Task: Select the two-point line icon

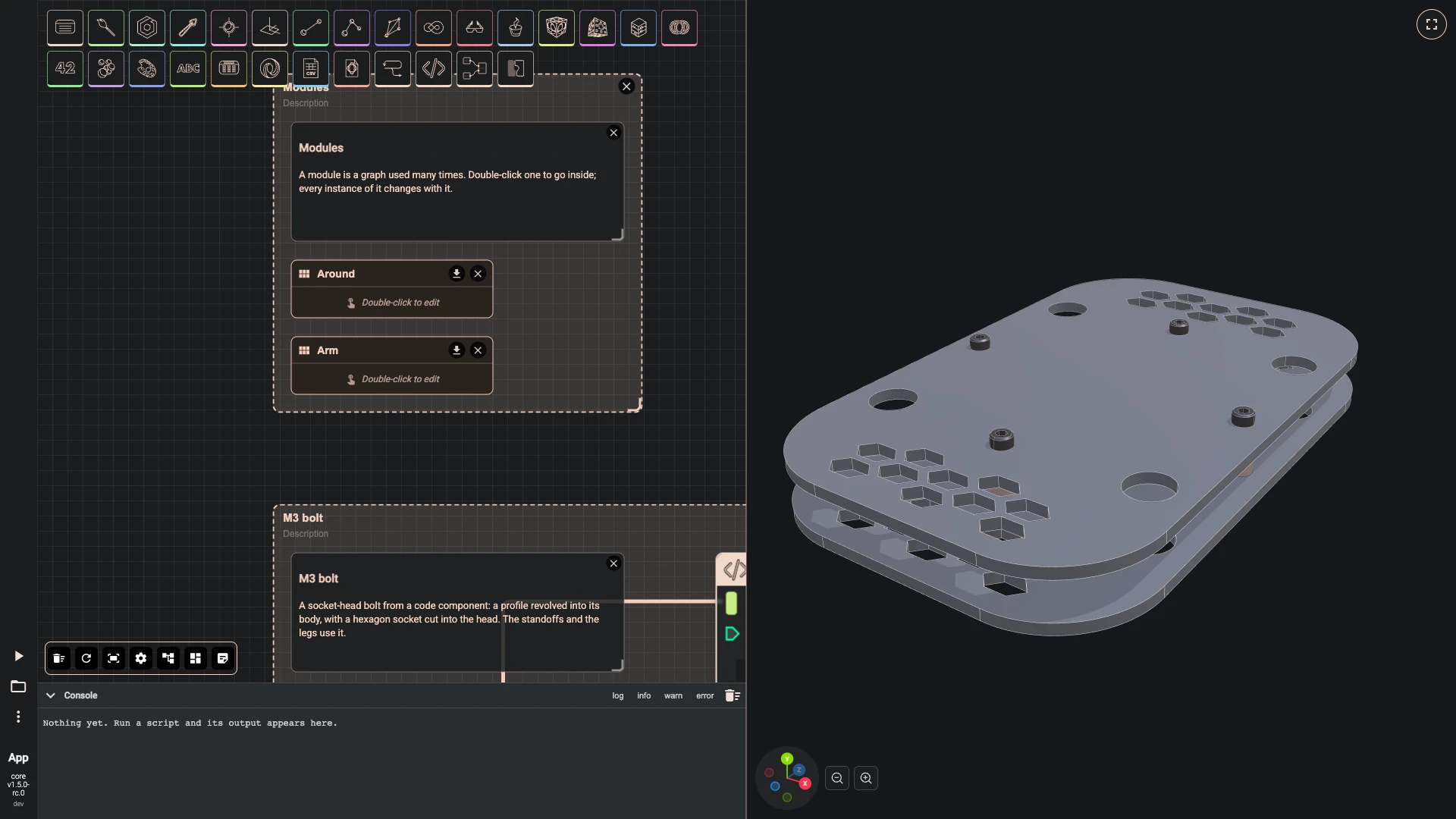Action: [x=311, y=28]
